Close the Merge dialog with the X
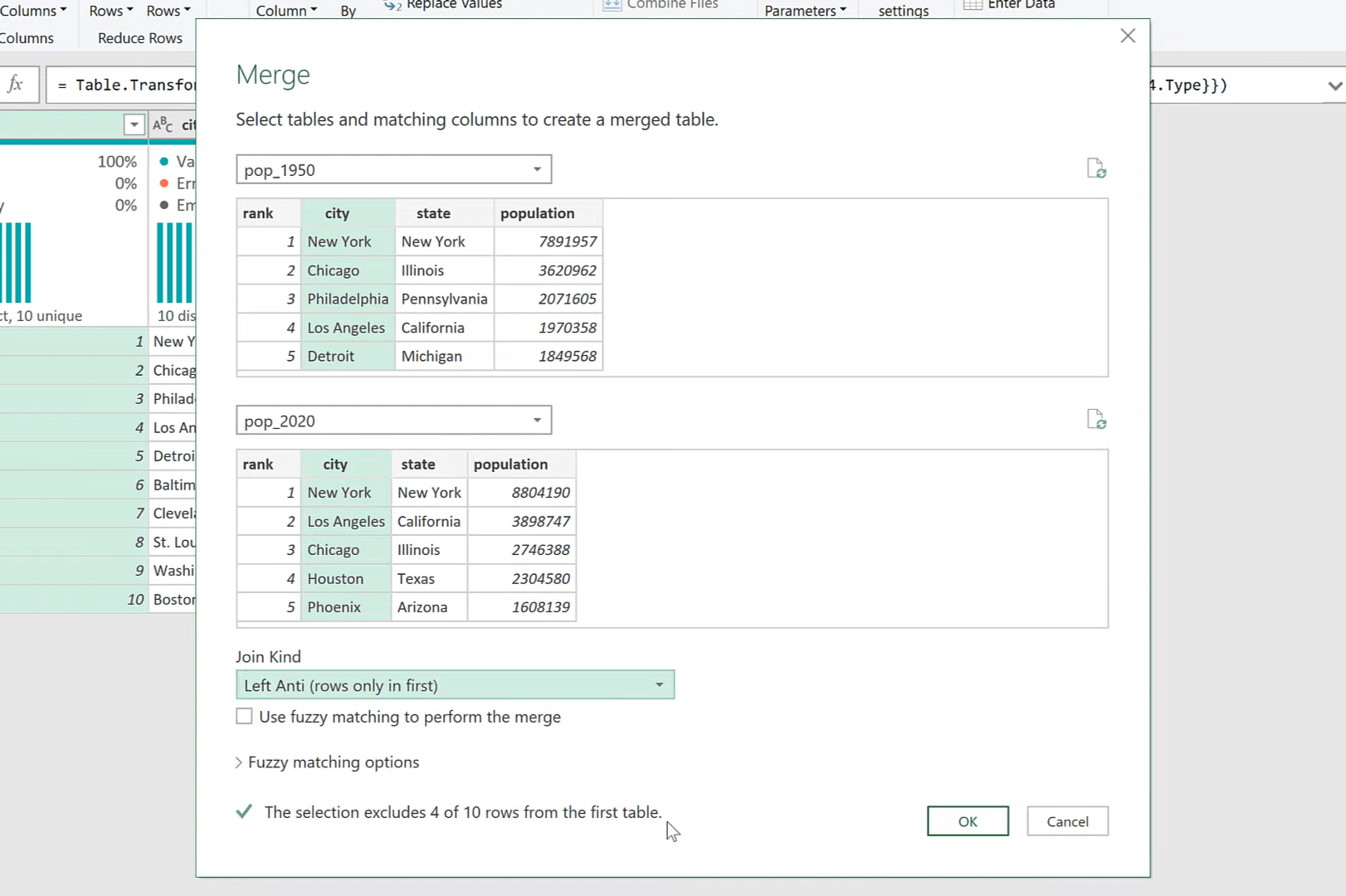 [x=1127, y=36]
